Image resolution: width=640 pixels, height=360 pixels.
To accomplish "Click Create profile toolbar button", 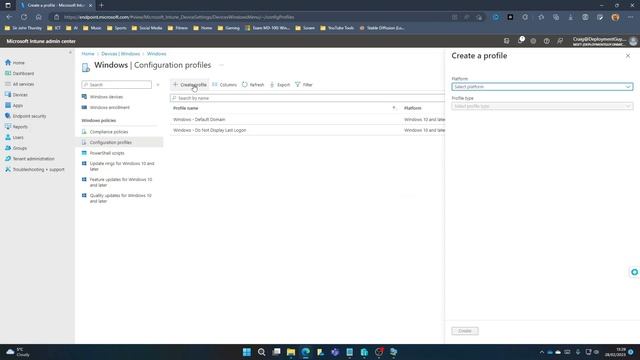I will [190, 84].
